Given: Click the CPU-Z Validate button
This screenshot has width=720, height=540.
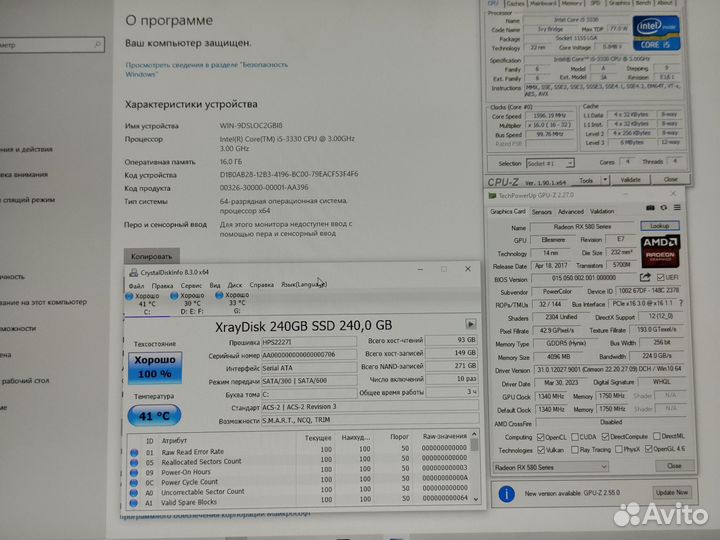Looking at the screenshot, I should pyautogui.click(x=630, y=180).
